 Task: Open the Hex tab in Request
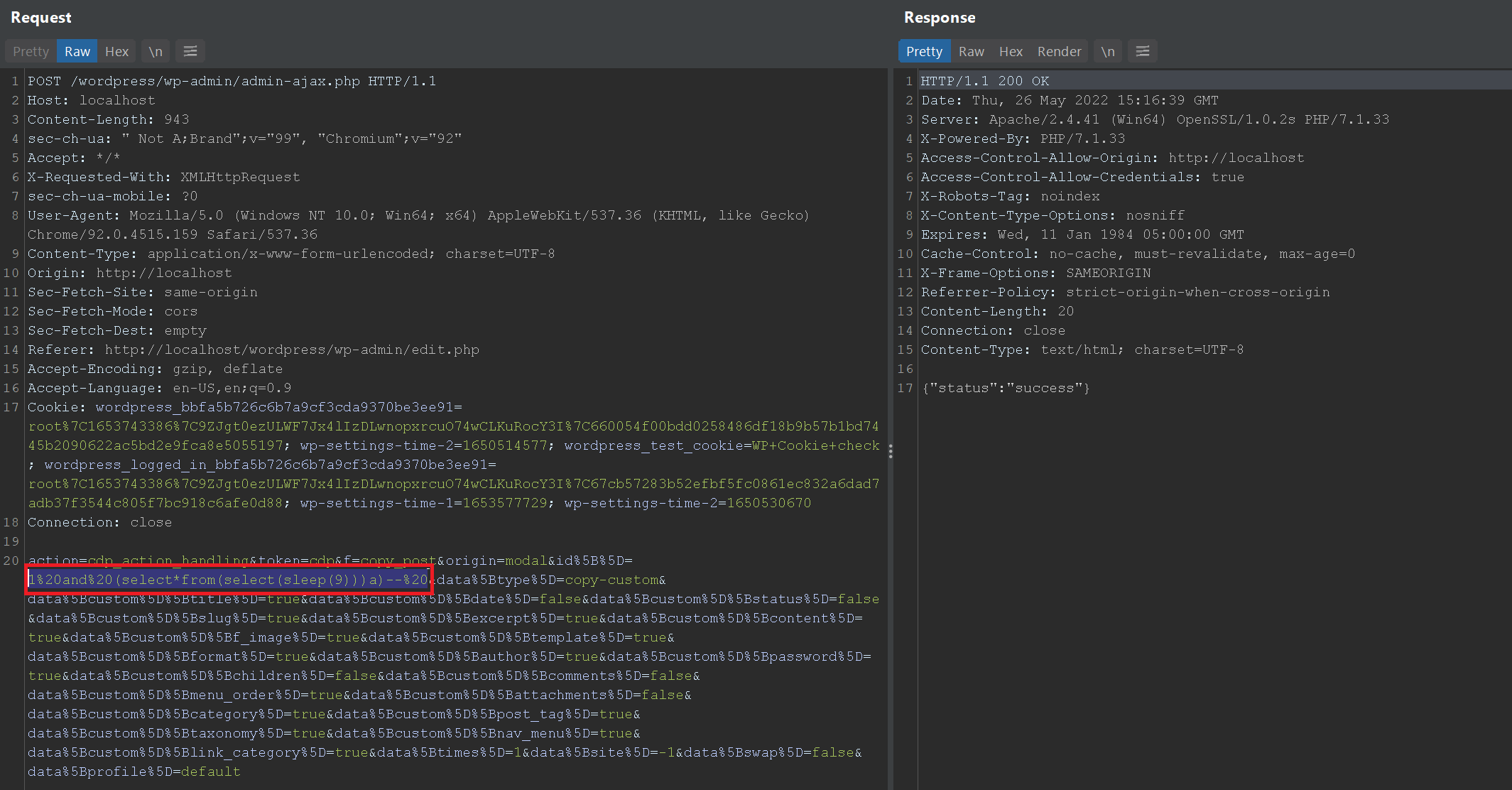(x=116, y=51)
